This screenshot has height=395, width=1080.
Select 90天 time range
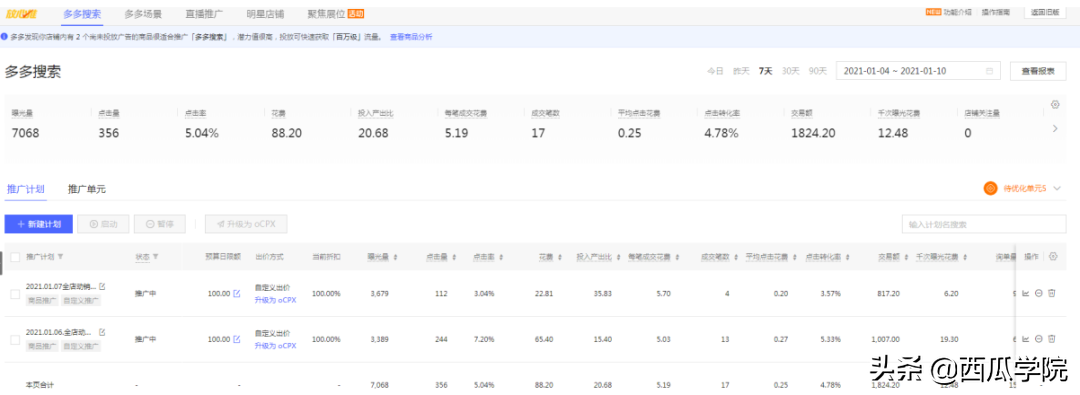coord(818,71)
